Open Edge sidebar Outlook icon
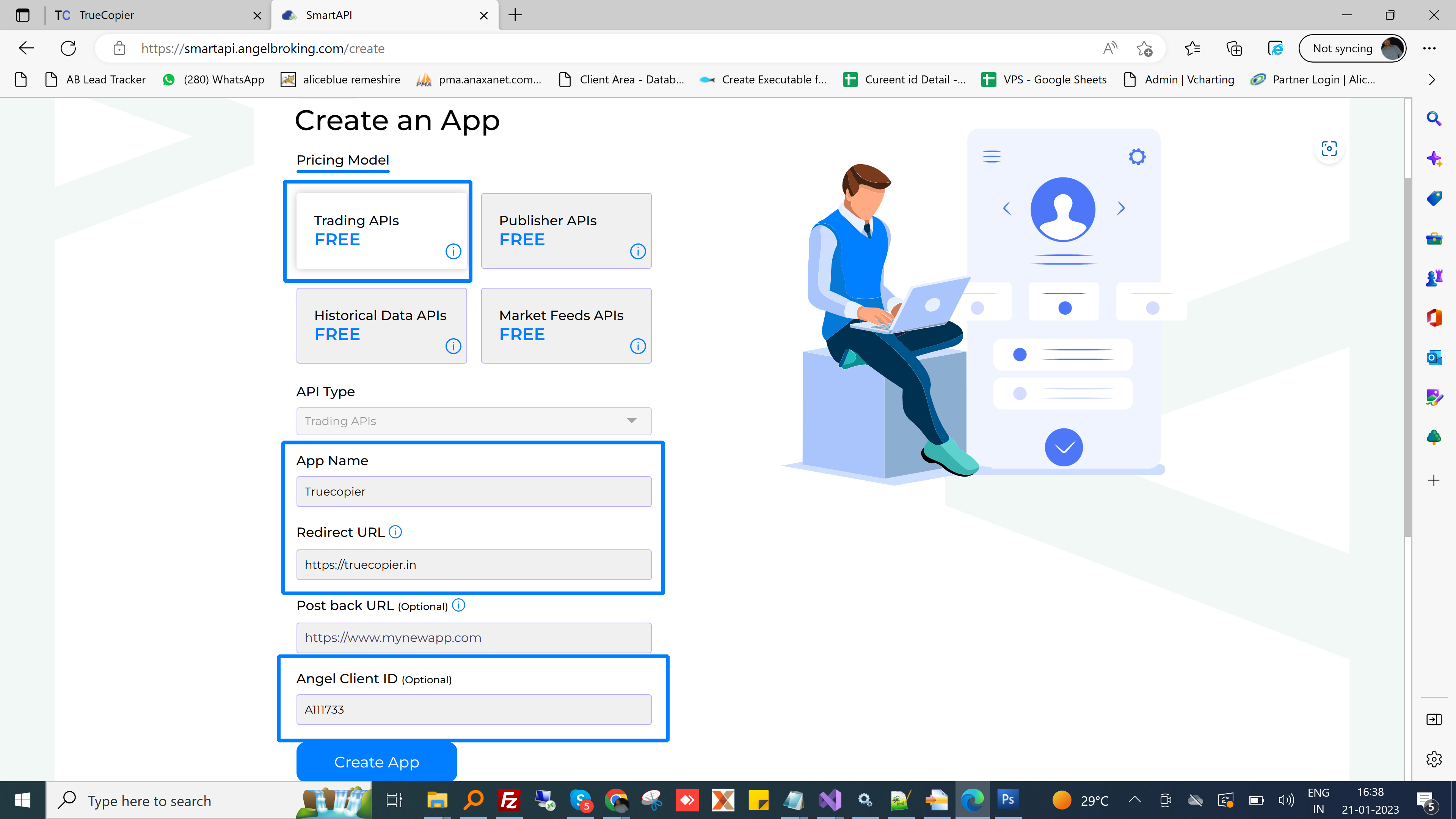 1434,357
